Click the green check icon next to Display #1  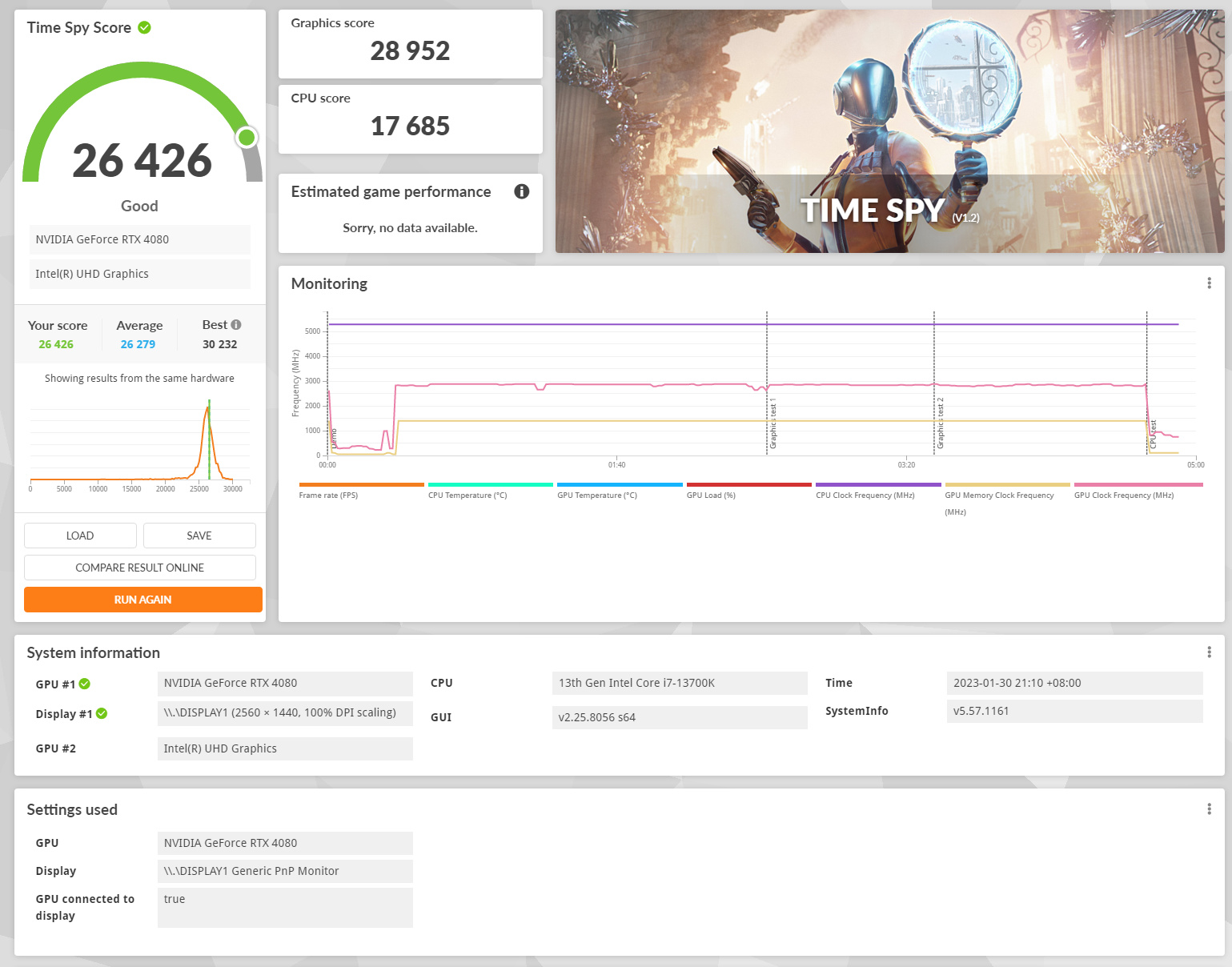point(102,714)
